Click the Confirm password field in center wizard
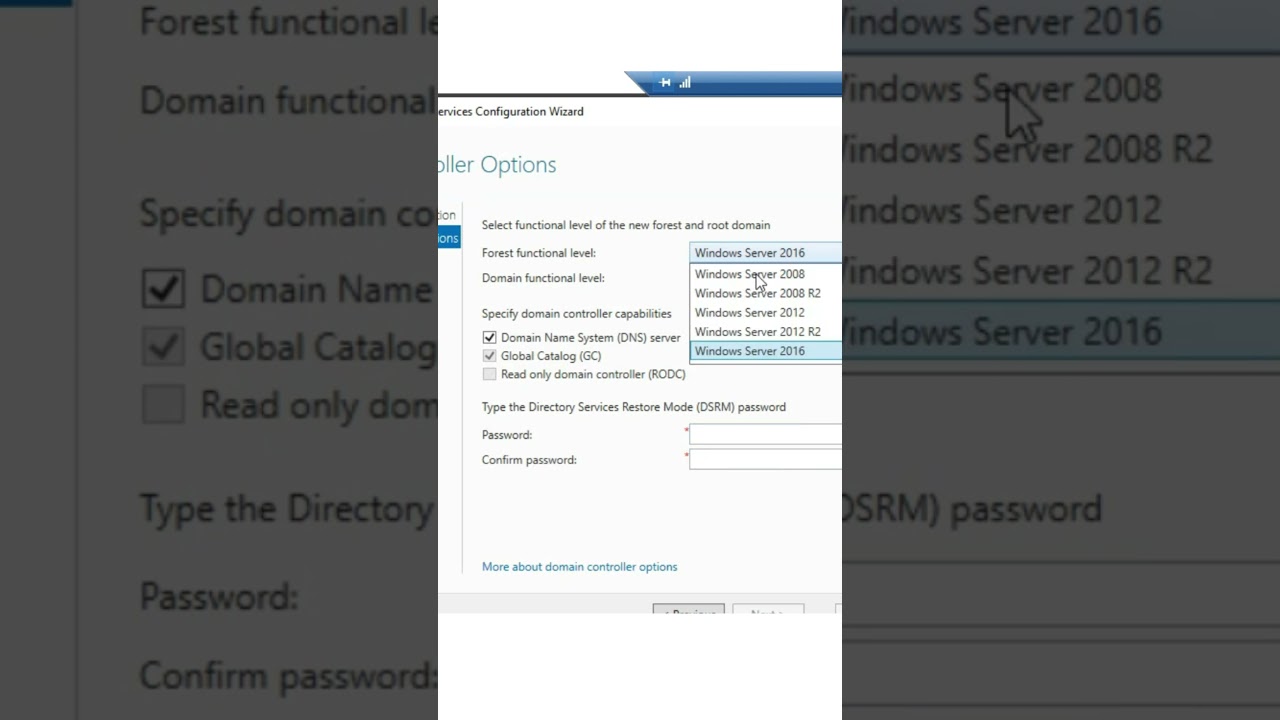Image resolution: width=1280 pixels, height=720 pixels. pos(765,459)
